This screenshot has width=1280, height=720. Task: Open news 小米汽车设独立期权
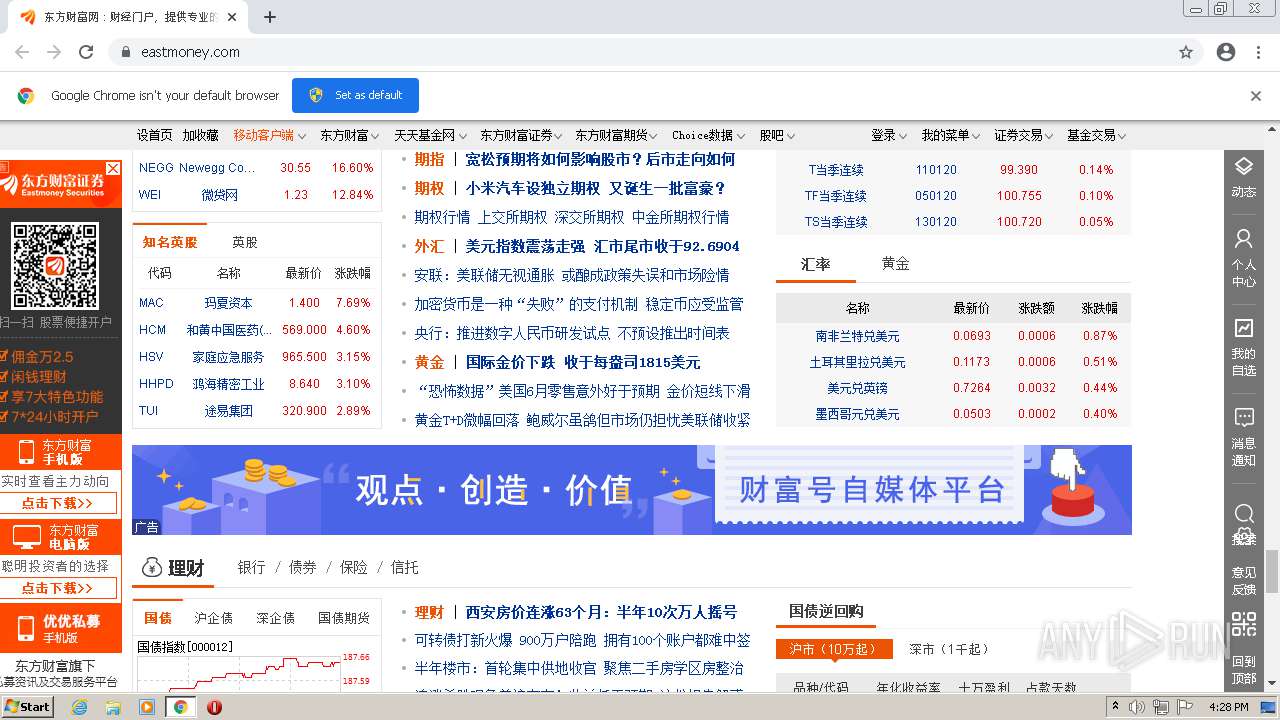coord(596,188)
